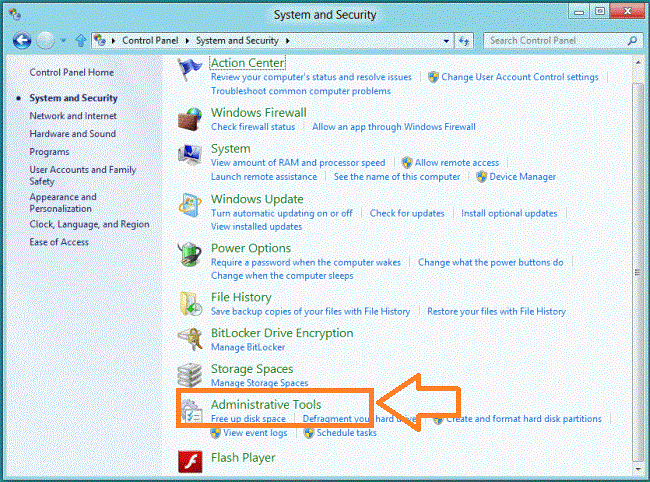This screenshot has height=482, width=650.
Task: Click the System computer icon
Action: coord(190,155)
